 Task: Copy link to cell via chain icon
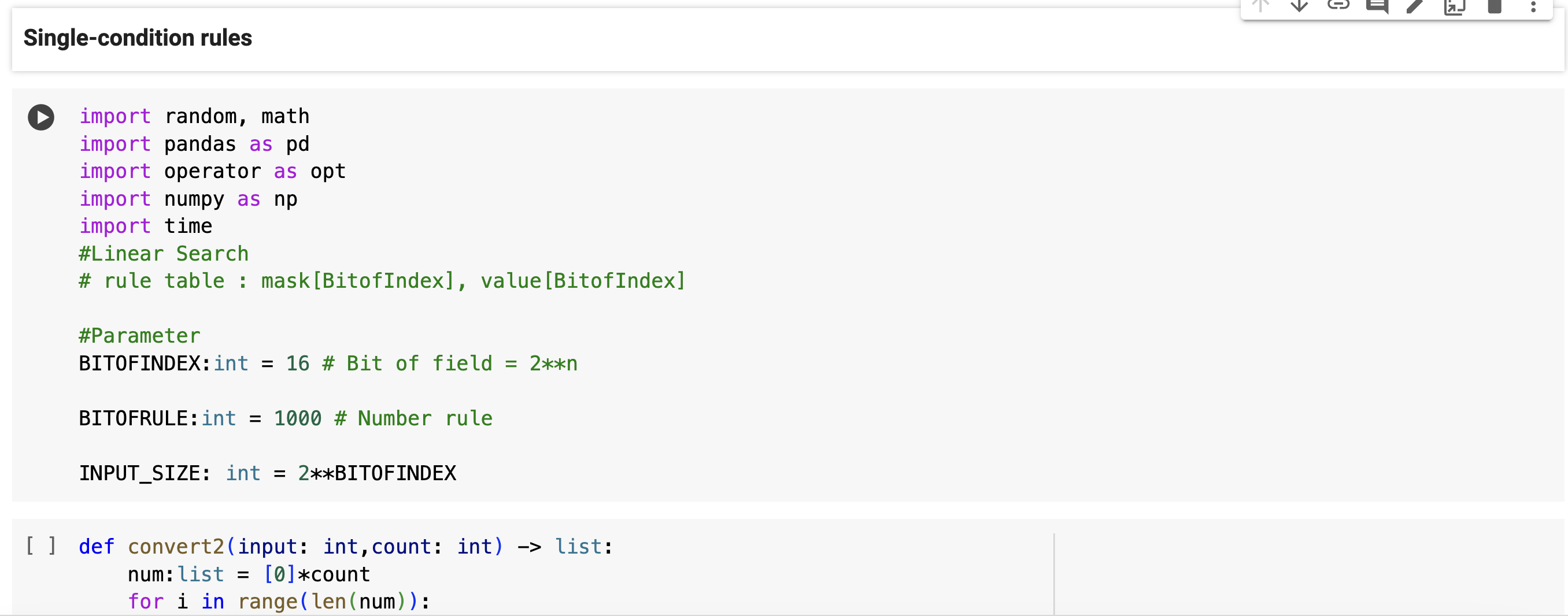click(1338, 6)
